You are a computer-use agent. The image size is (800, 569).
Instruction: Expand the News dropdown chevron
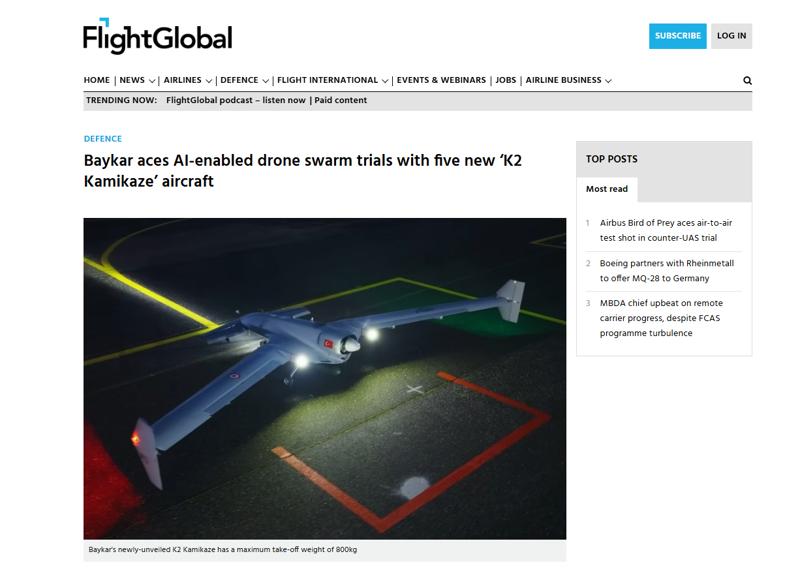(152, 81)
